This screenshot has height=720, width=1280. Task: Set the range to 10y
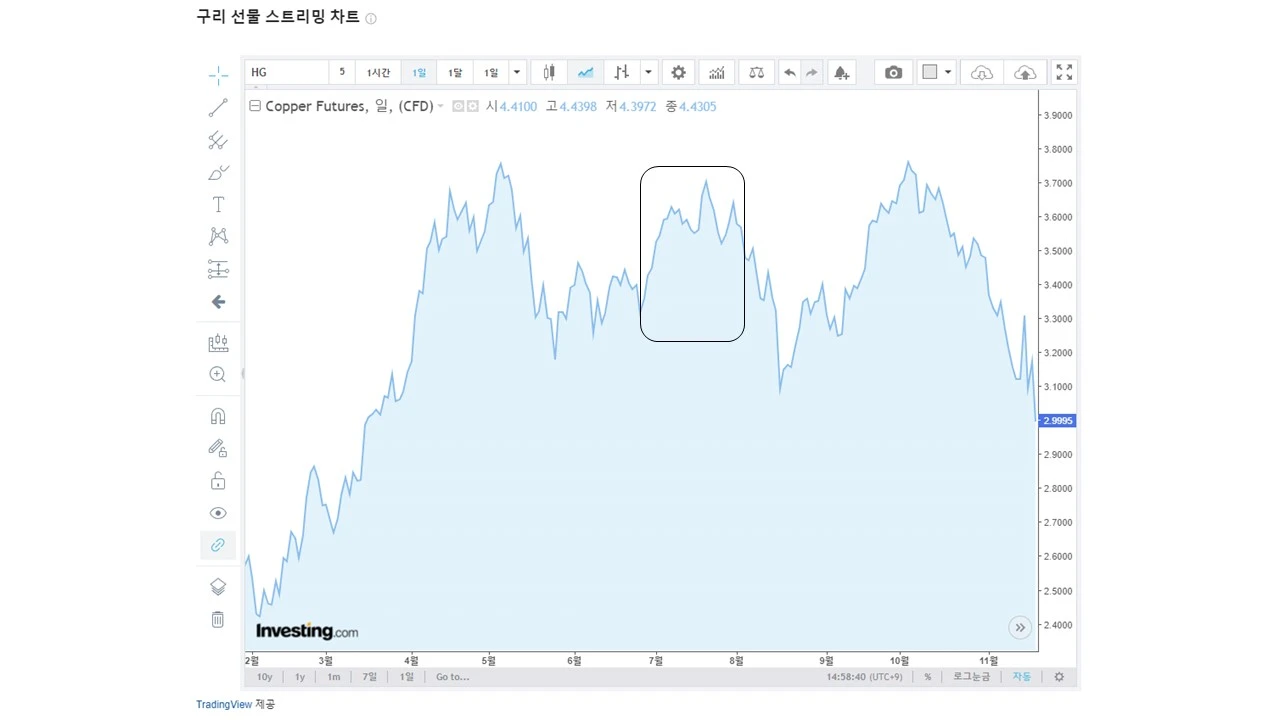click(x=264, y=677)
